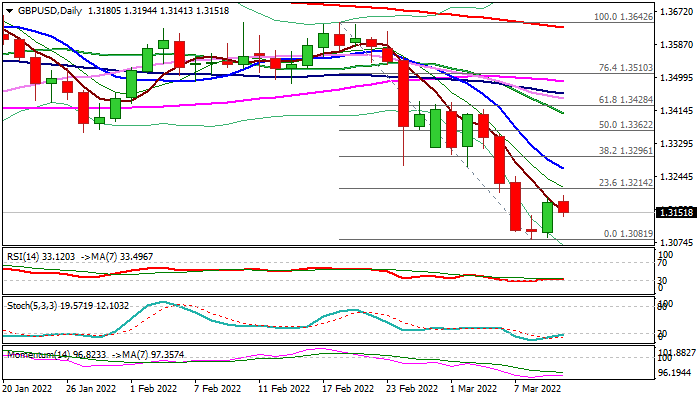Click price axis value 1.30745
This screenshot has height=400, width=700.
tap(677, 243)
